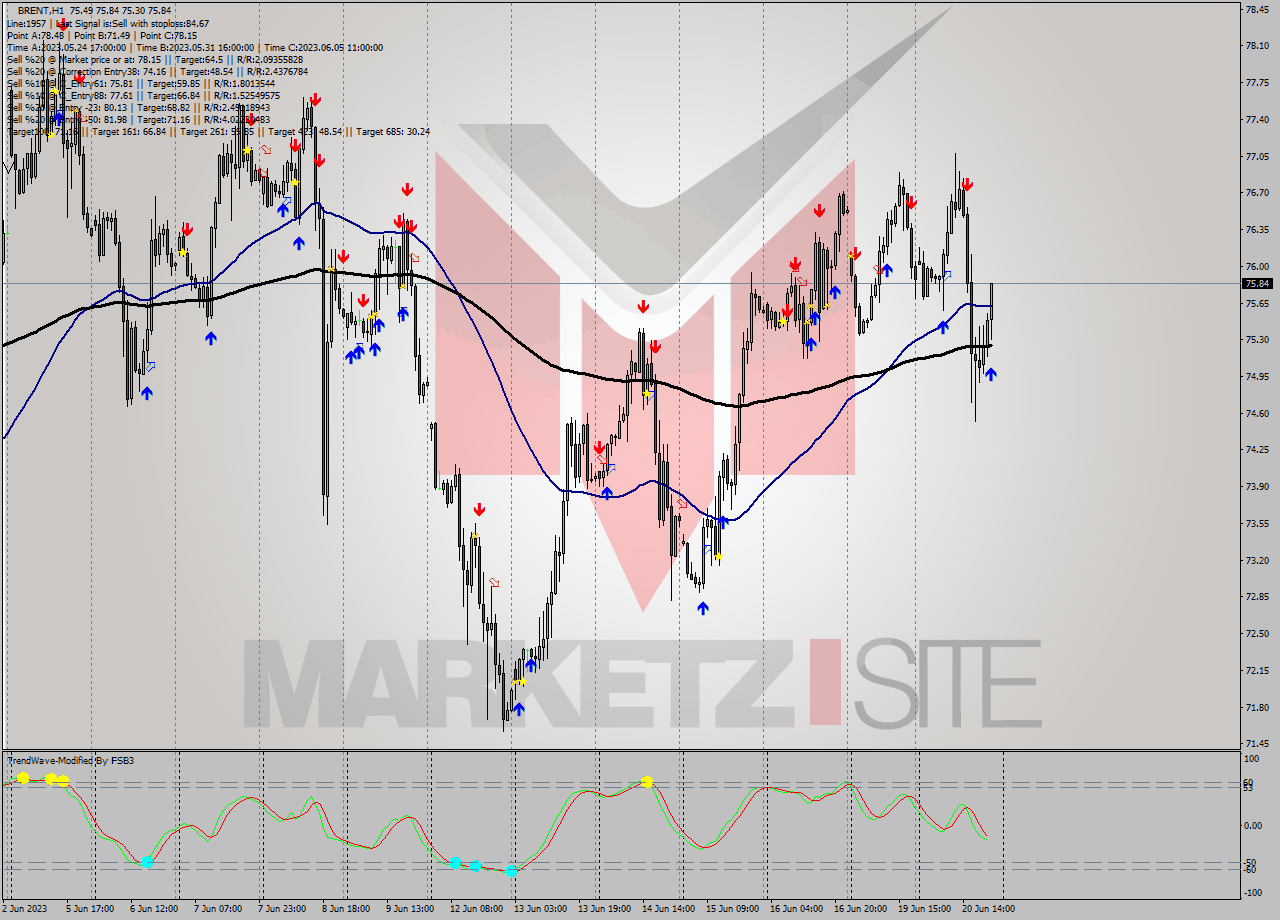Click the 73.20 price scale label
The height and width of the screenshot is (920, 1280).
tap(1257, 560)
